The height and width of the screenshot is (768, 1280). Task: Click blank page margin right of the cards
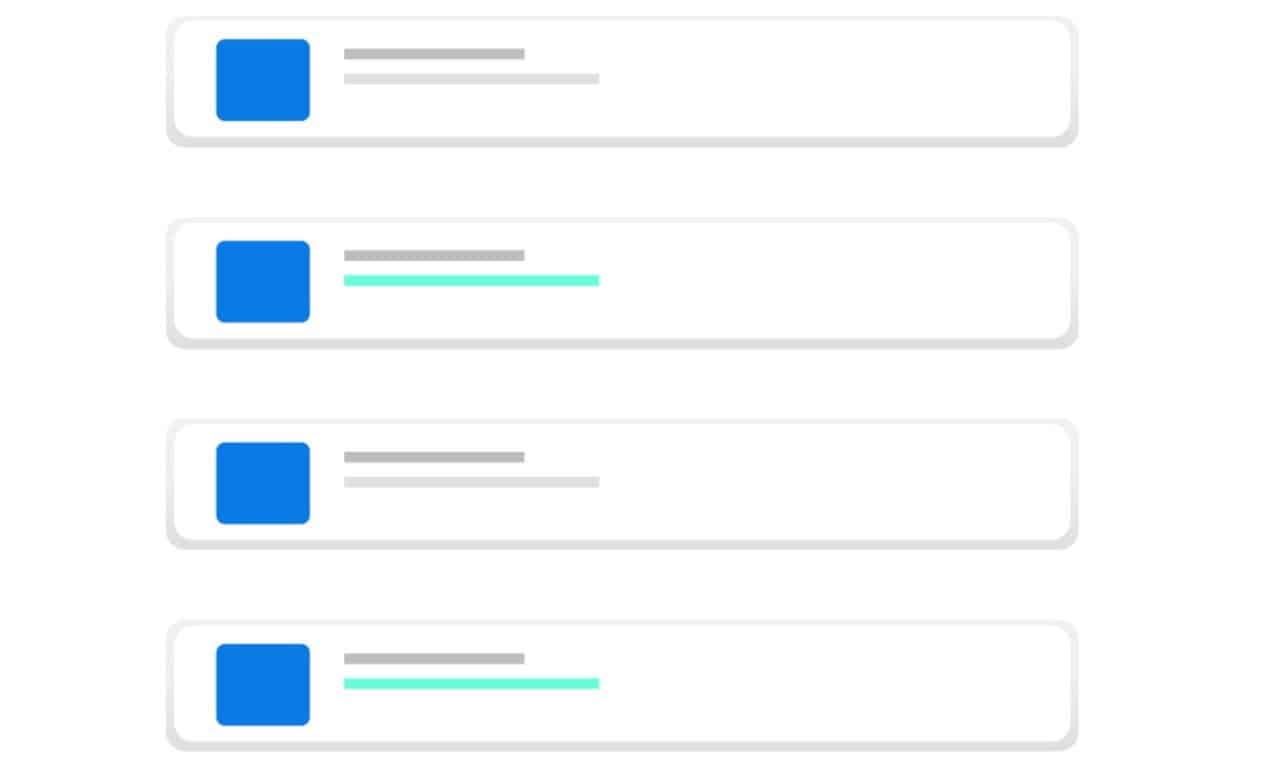tap(1180, 384)
